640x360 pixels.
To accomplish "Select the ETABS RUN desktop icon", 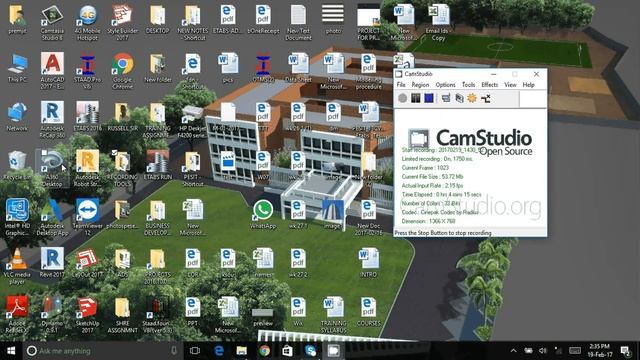I will (x=158, y=165).
